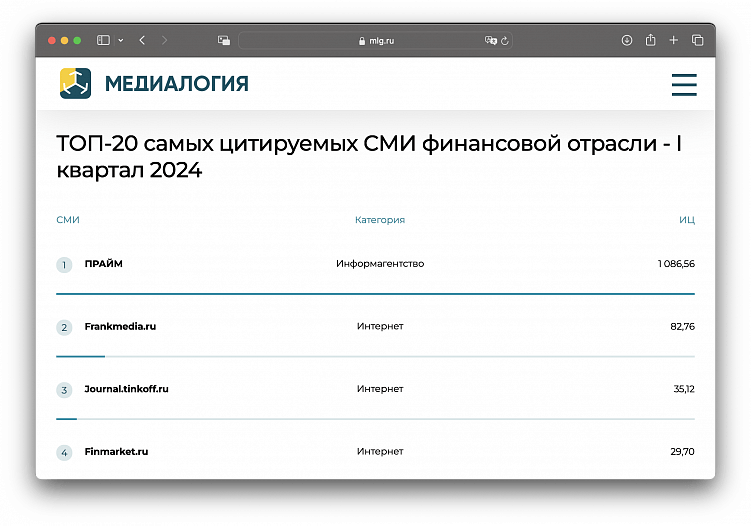This screenshot has height=526, width=751.
Task: Close the Safari window with red button
Action: [52, 40]
